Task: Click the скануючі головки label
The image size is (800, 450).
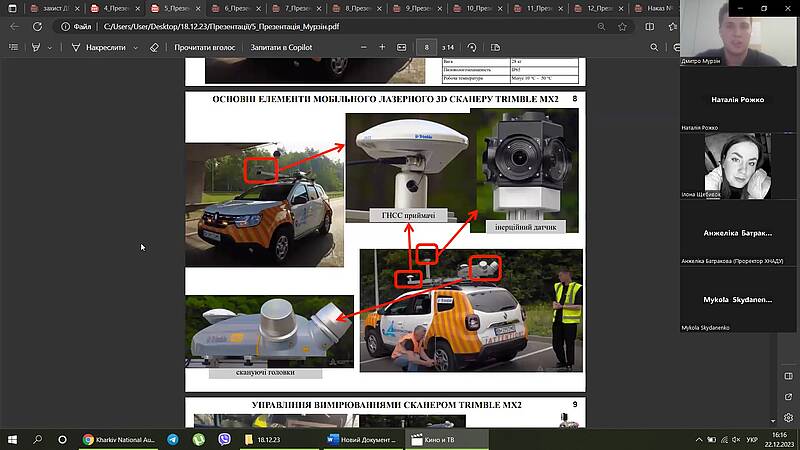Action: [265, 372]
